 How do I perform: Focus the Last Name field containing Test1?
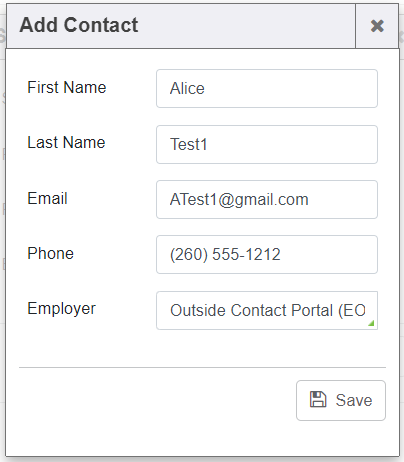point(267,144)
